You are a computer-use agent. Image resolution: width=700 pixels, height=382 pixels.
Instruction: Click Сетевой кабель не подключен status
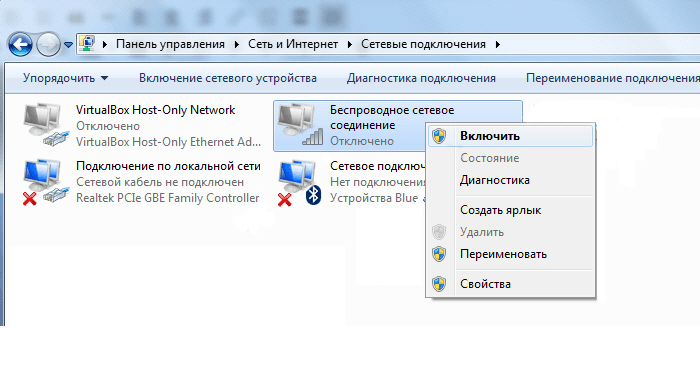(x=160, y=182)
